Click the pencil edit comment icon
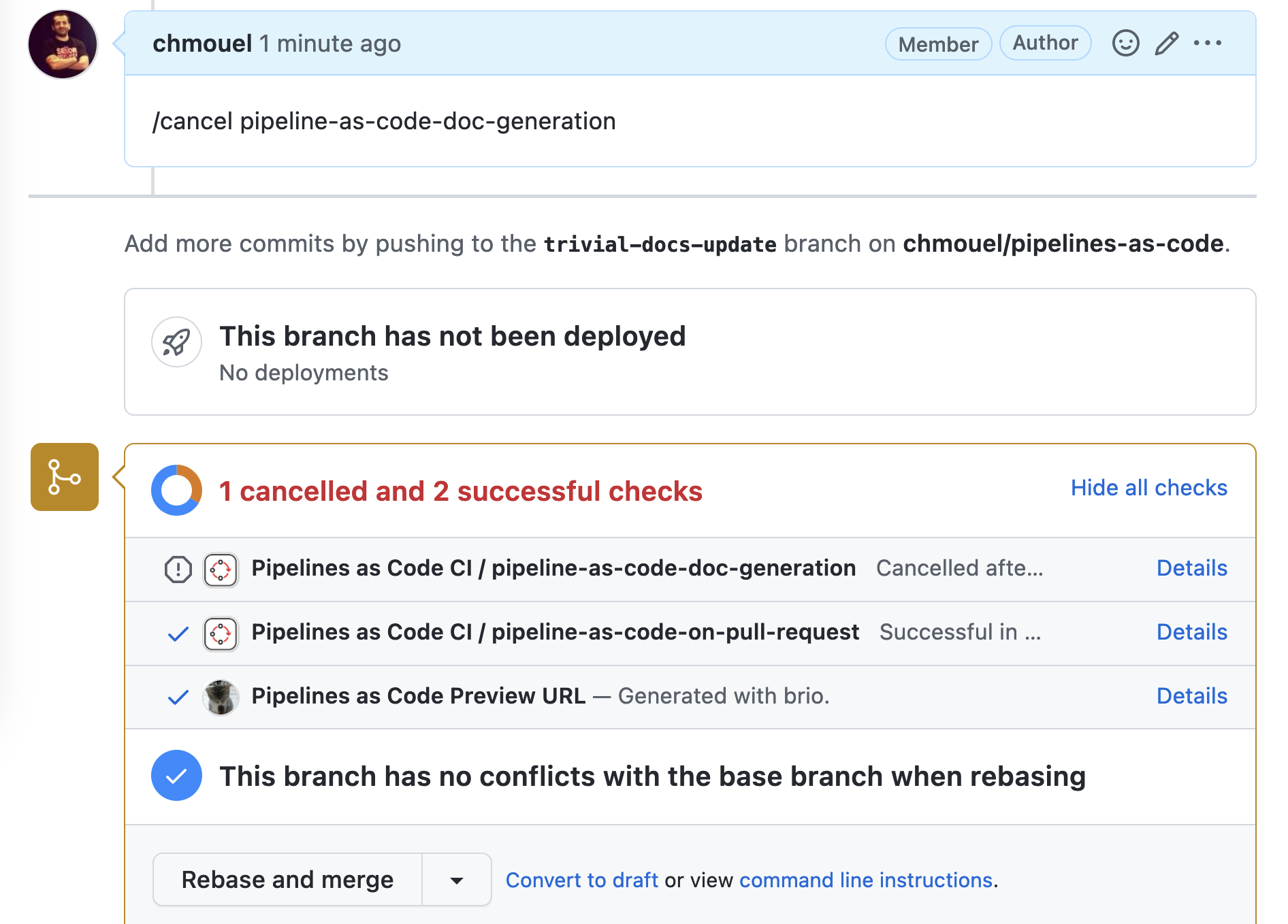The height and width of the screenshot is (924, 1288). (1166, 44)
